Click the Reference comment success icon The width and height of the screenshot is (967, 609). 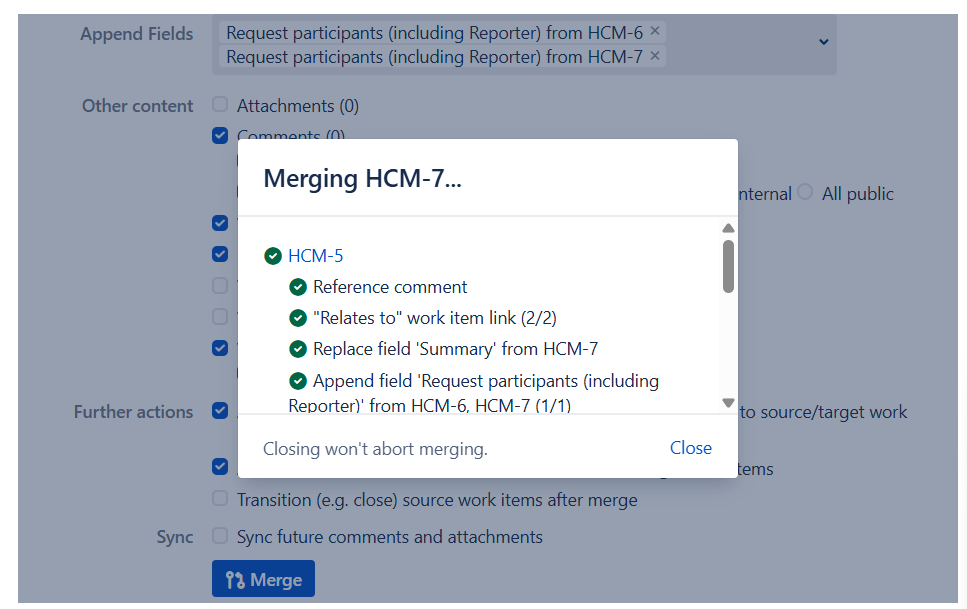pos(298,287)
